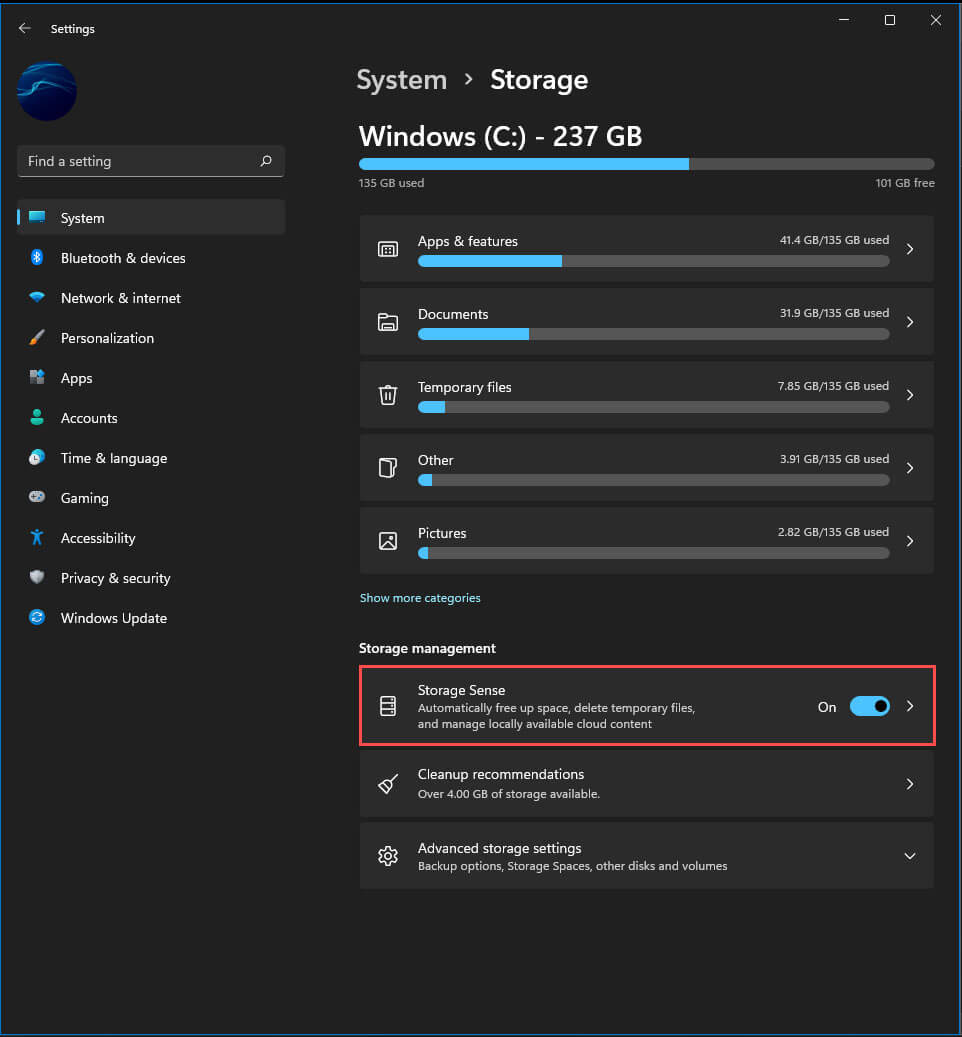Click the Apps & features storage icon
The width and height of the screenshot is (962, 1037).
387,249
